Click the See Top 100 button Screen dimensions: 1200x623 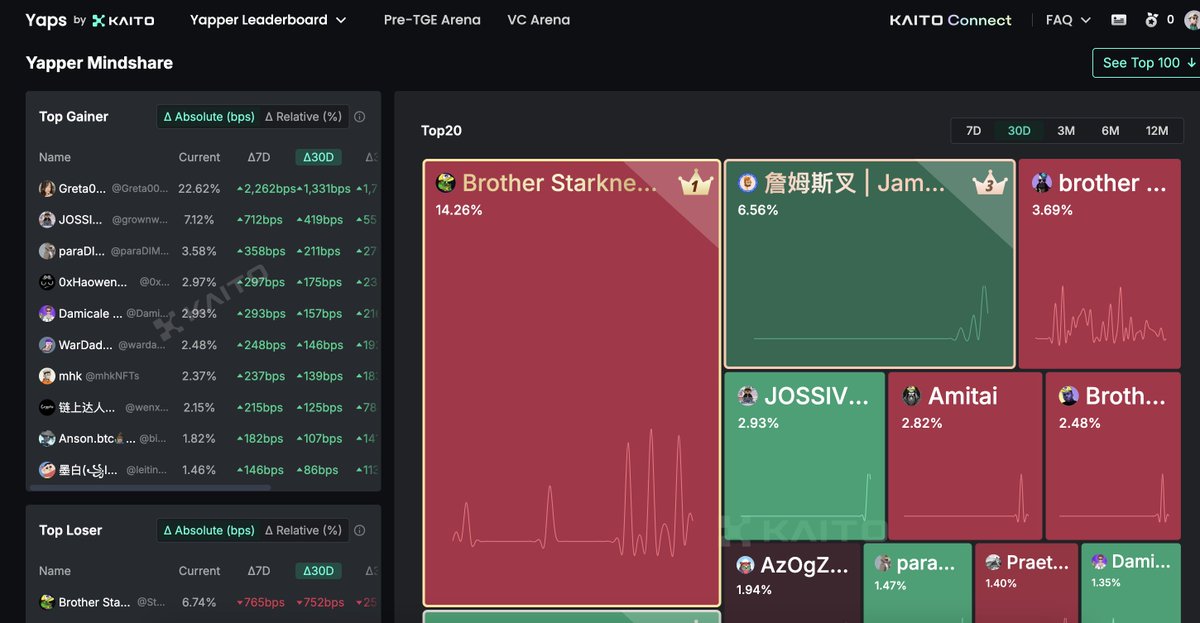tap(1146, 63)
